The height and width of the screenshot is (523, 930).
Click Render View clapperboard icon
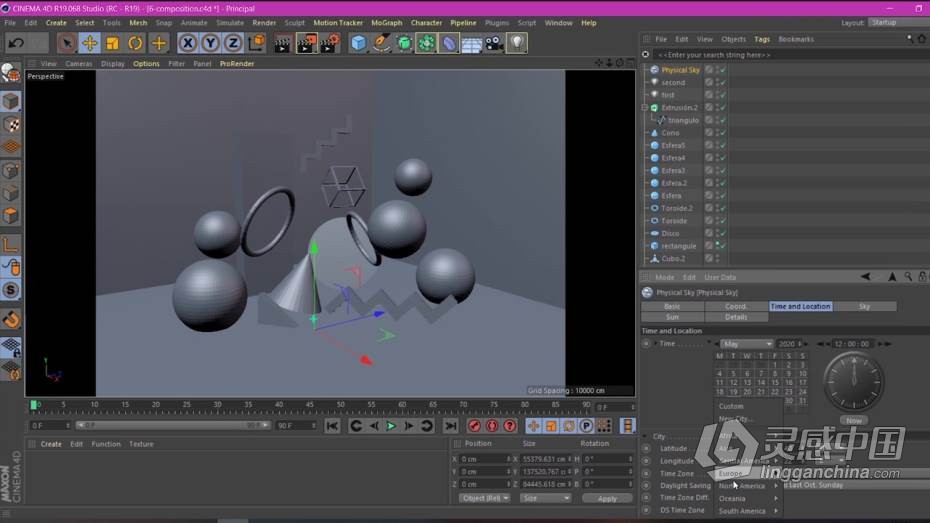[283, 43]
